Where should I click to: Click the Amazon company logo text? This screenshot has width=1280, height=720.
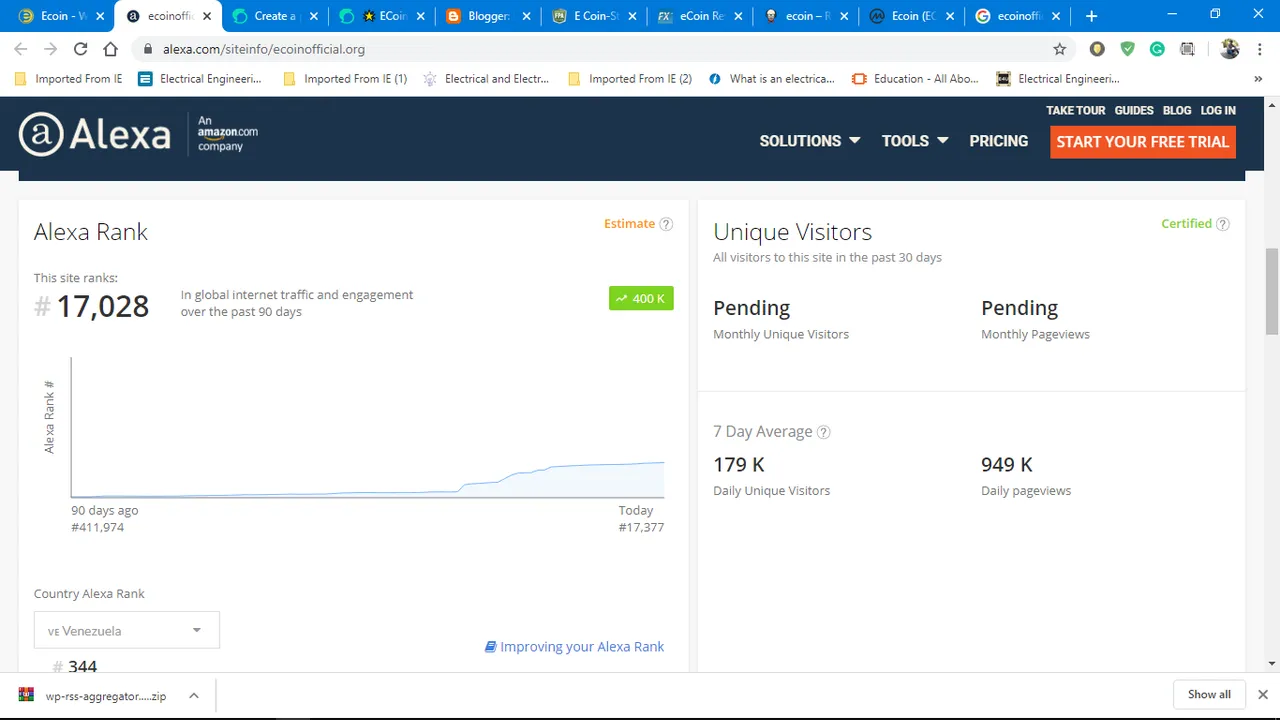(x=227, y=133)
